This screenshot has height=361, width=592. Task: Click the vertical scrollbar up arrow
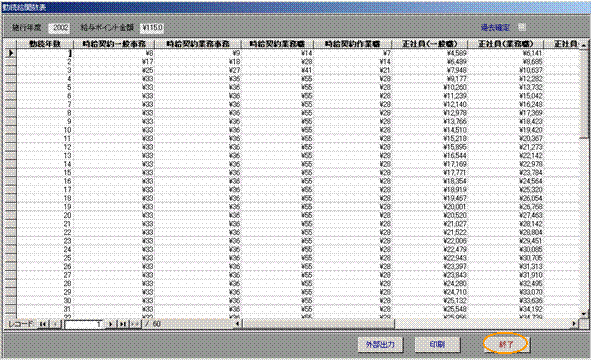(584, 45)
